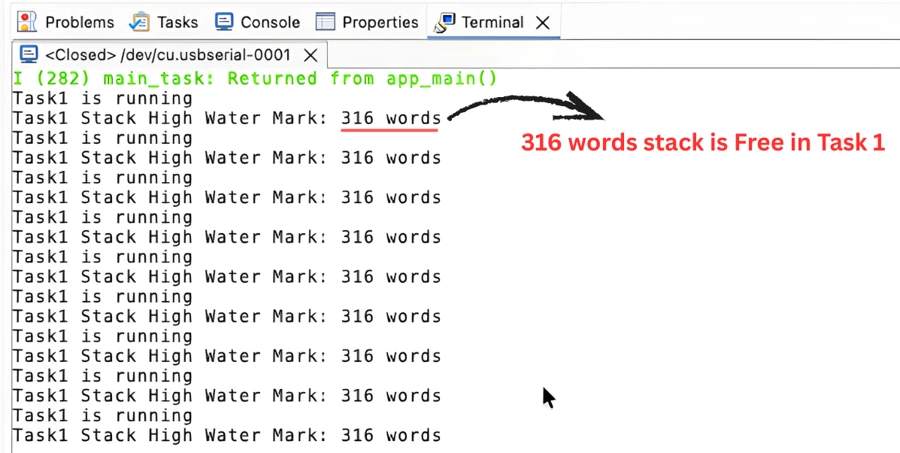The image size is (900, 453).
Task: Switch to the Problems tab
Action: point(79,21)
